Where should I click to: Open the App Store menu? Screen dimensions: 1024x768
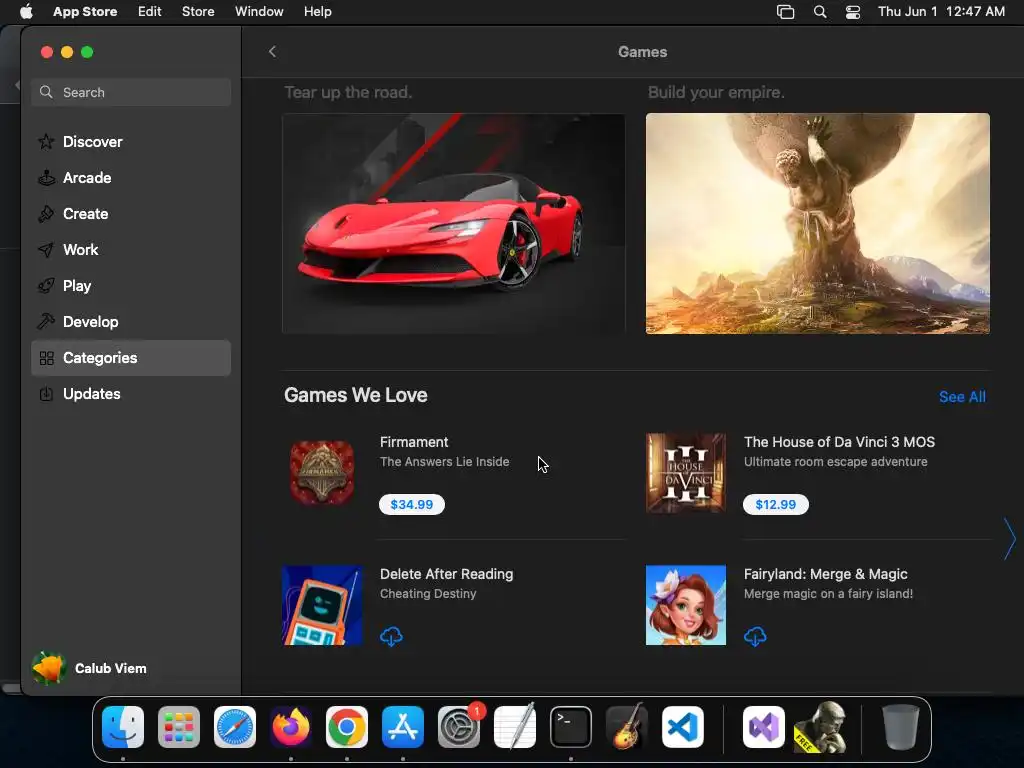85,12
